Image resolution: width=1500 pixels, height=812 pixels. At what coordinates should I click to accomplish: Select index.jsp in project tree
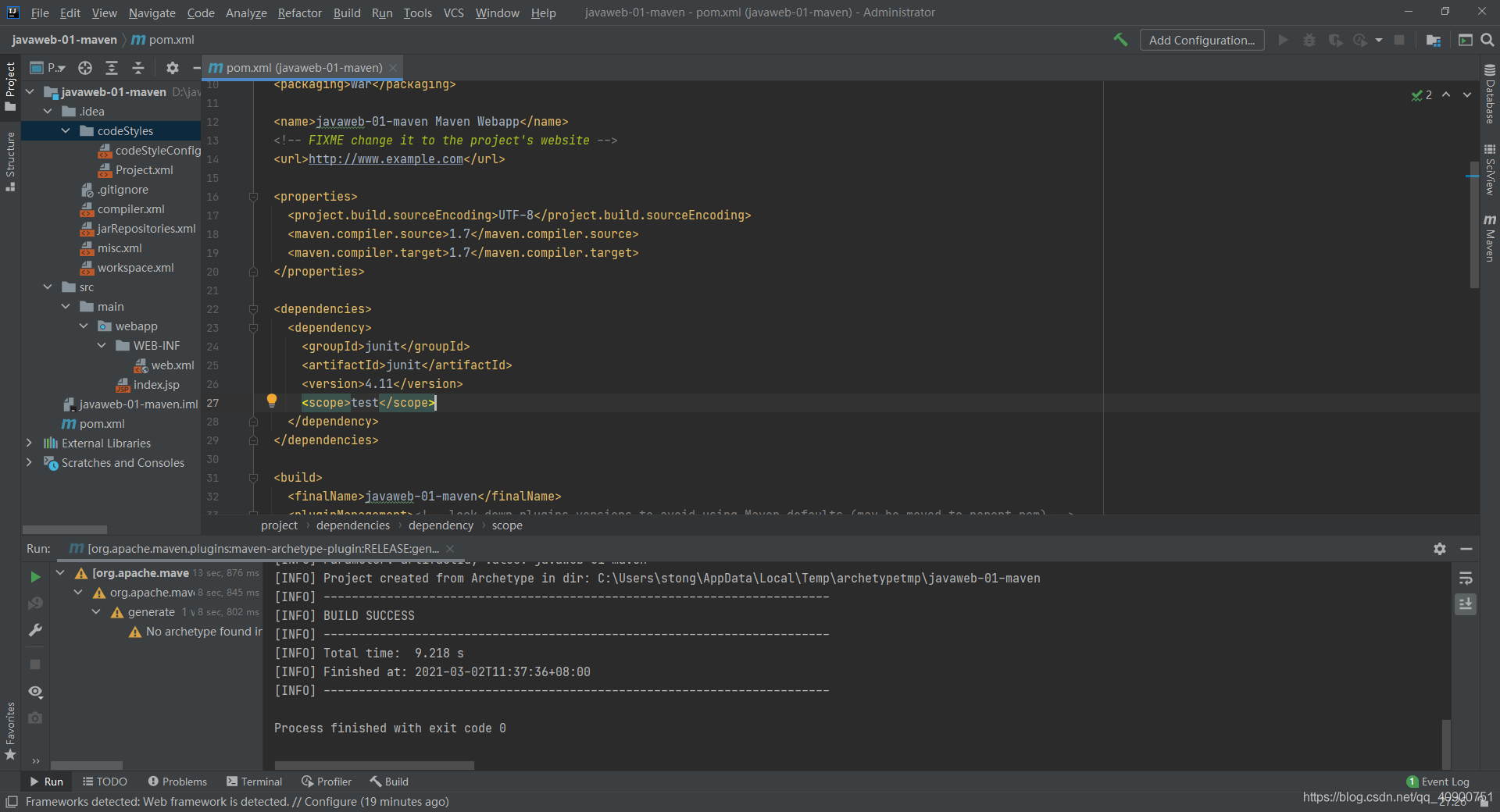(148, 385)
